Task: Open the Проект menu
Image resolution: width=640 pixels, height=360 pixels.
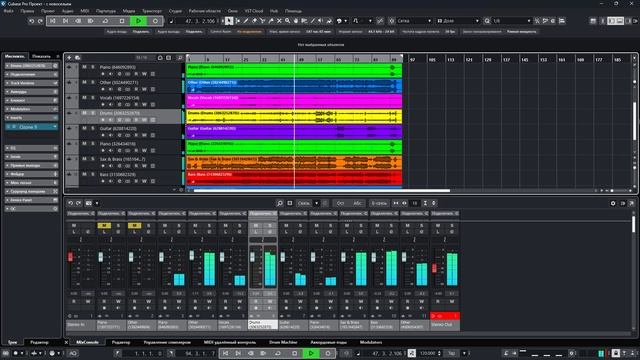Action: [48, 11]
